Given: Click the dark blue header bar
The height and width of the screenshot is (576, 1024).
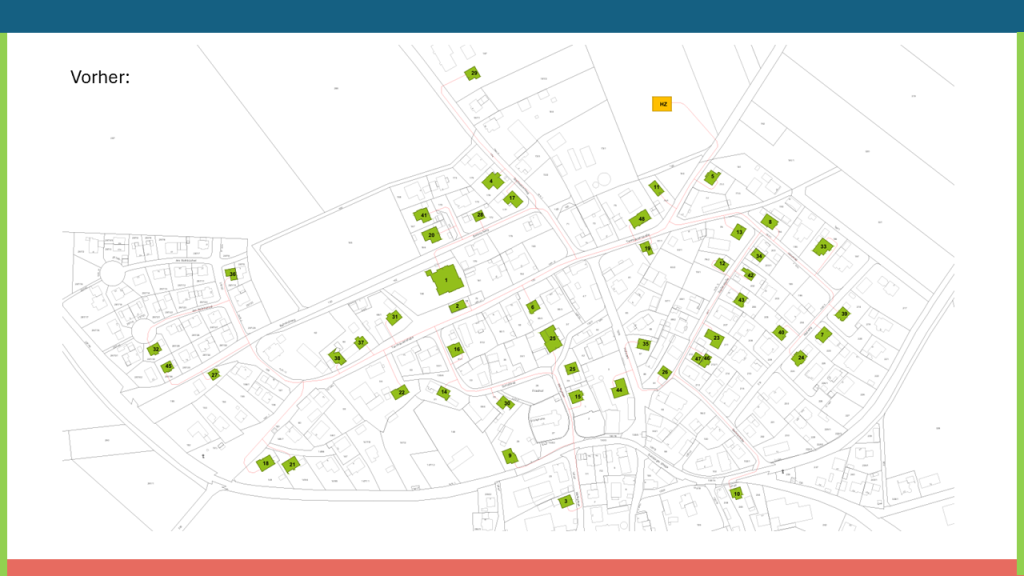Looking at the screenshot, I should point(512,16).
